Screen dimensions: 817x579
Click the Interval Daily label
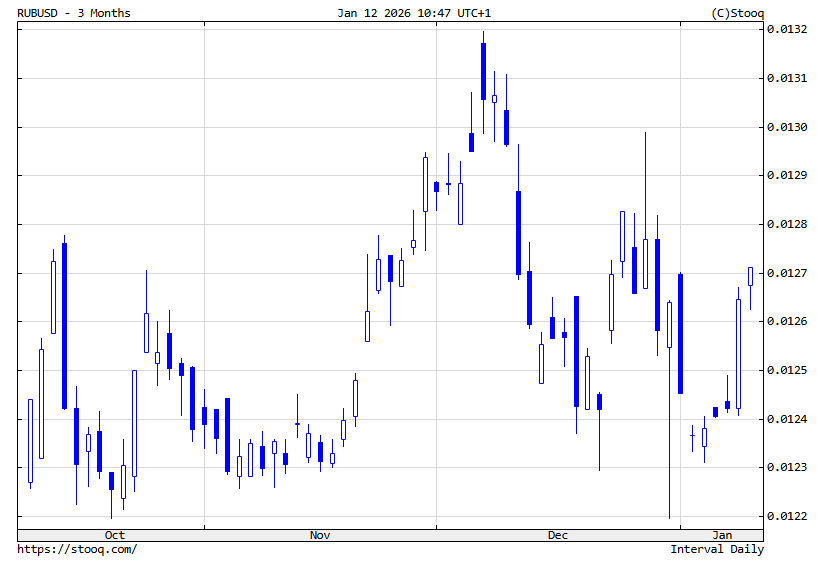pyautogui.click(x=717, y=549)
